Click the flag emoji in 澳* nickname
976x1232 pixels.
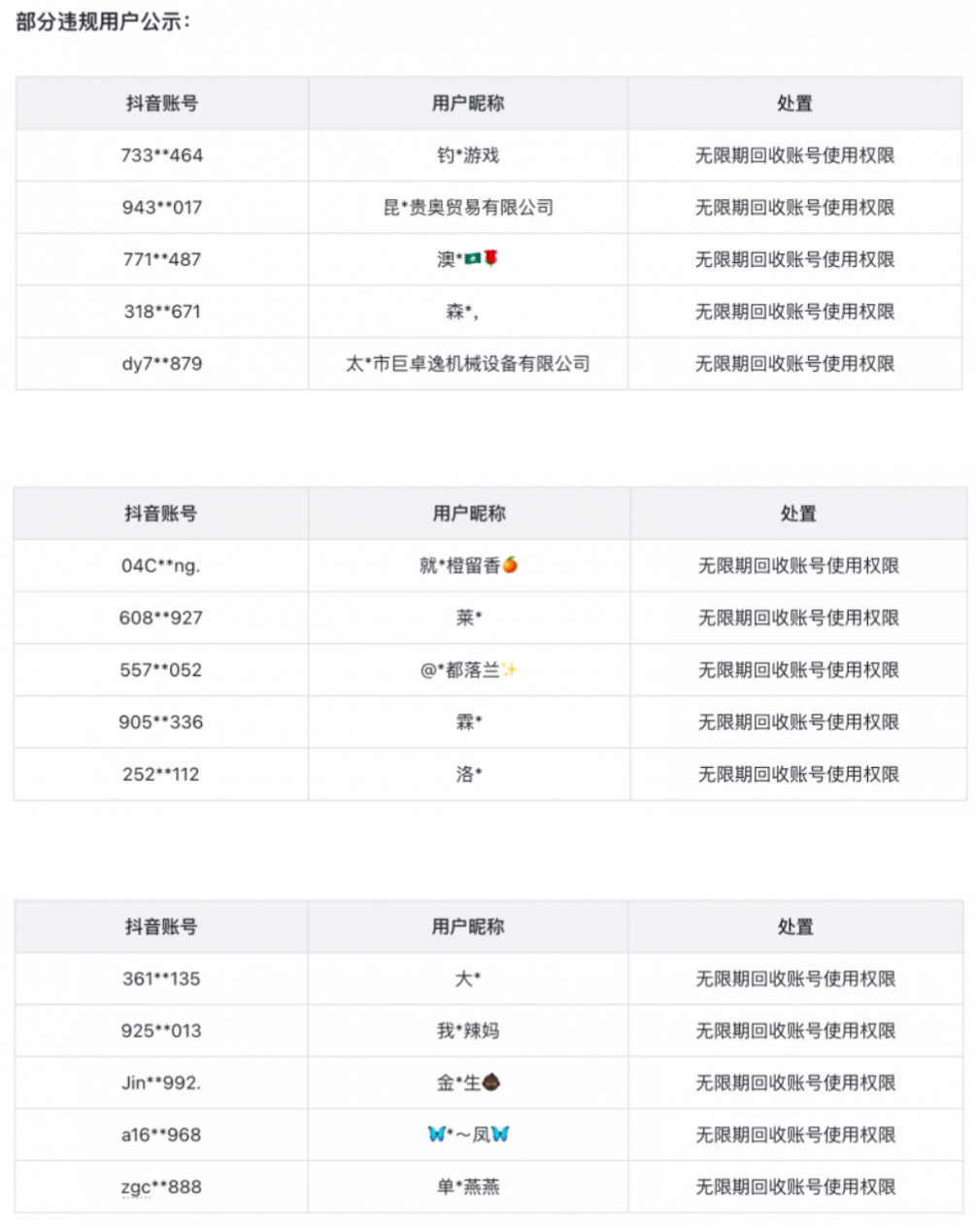click(473, 259)
